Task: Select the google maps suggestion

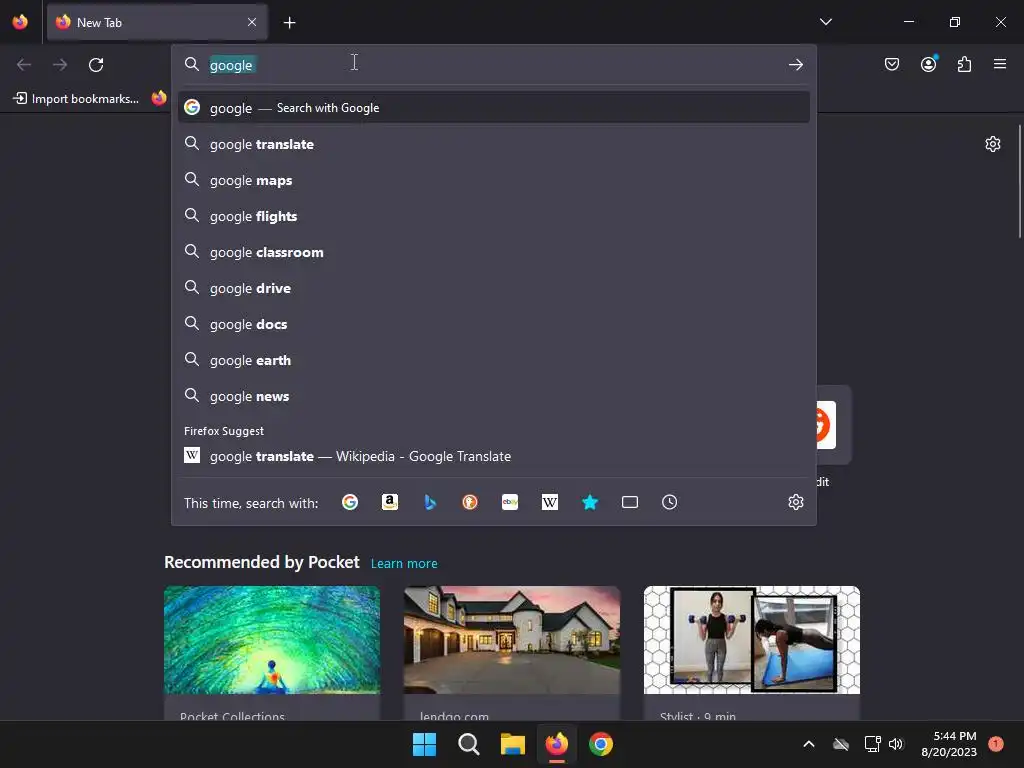Action: 494,180
